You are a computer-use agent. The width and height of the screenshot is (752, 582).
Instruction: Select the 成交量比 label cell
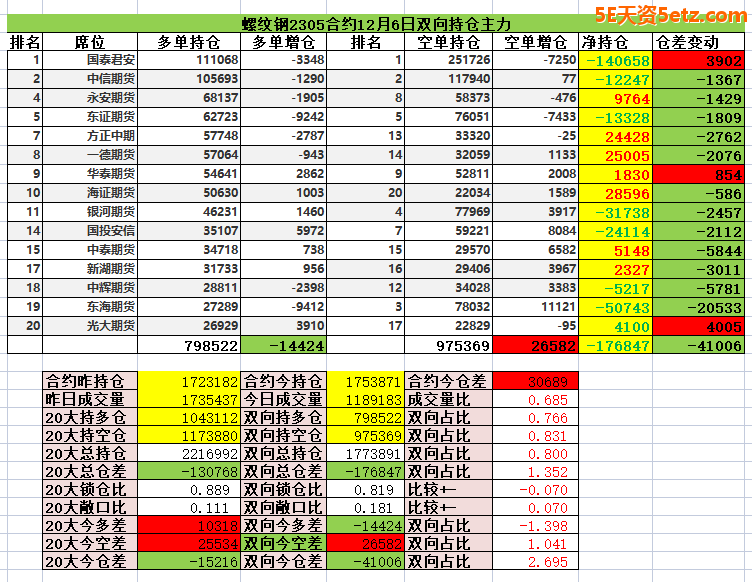pos(448,399)
